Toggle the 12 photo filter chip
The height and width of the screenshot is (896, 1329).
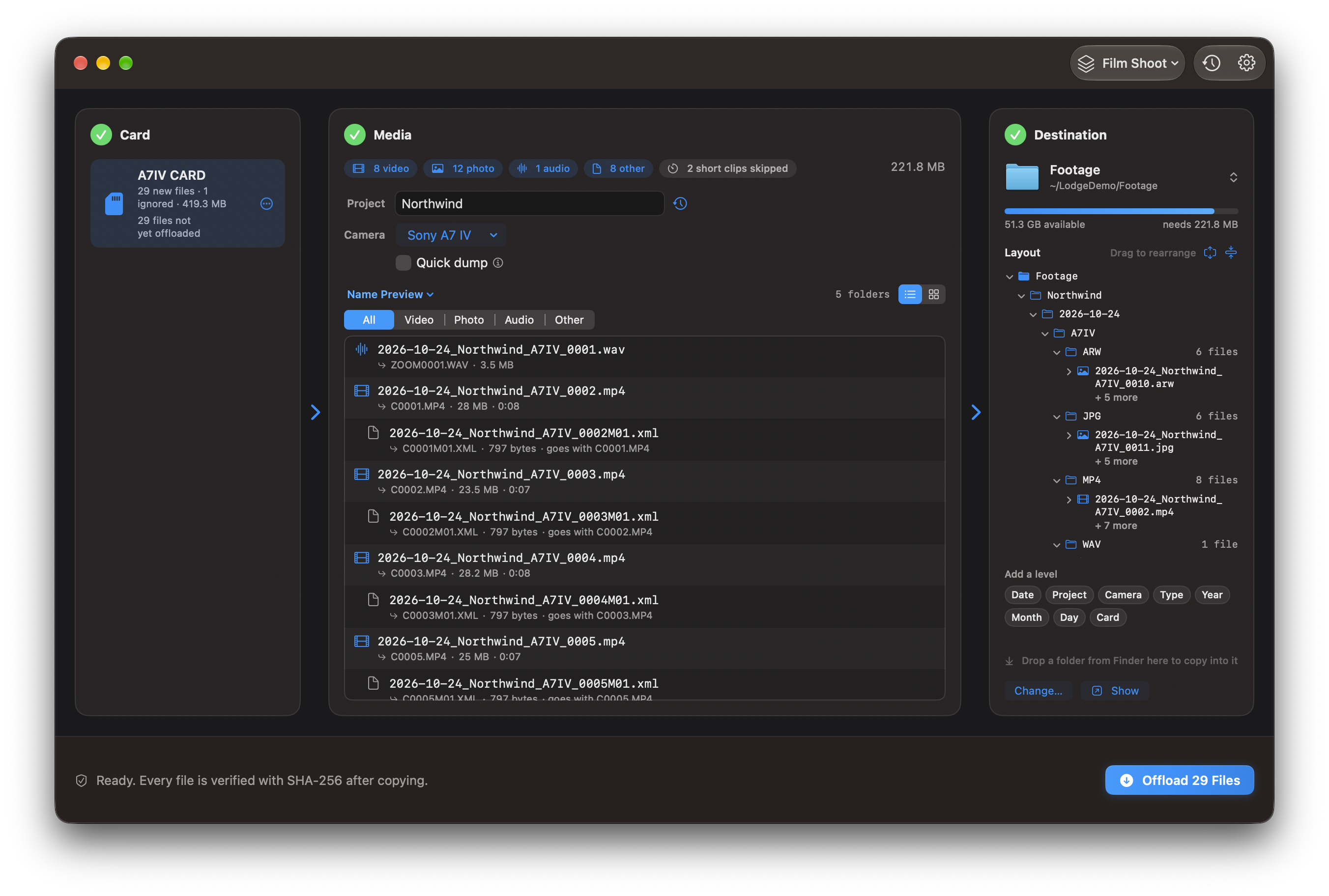[463, 168]
